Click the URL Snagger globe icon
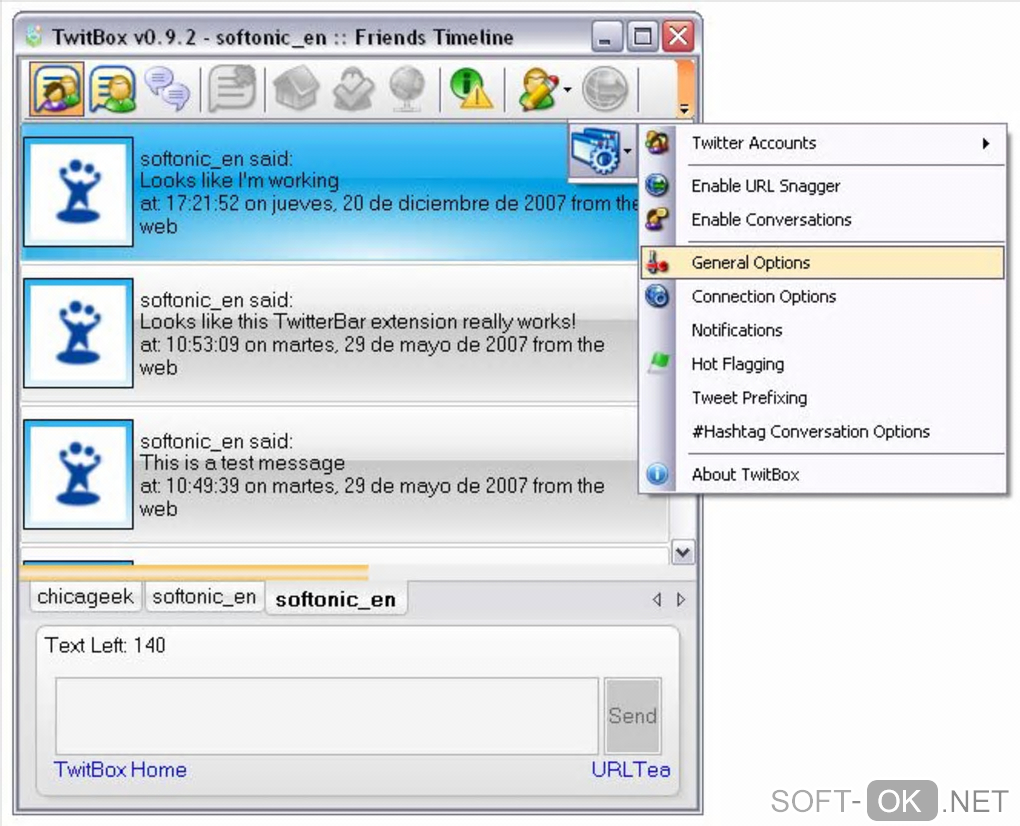 tap(657, 185)
